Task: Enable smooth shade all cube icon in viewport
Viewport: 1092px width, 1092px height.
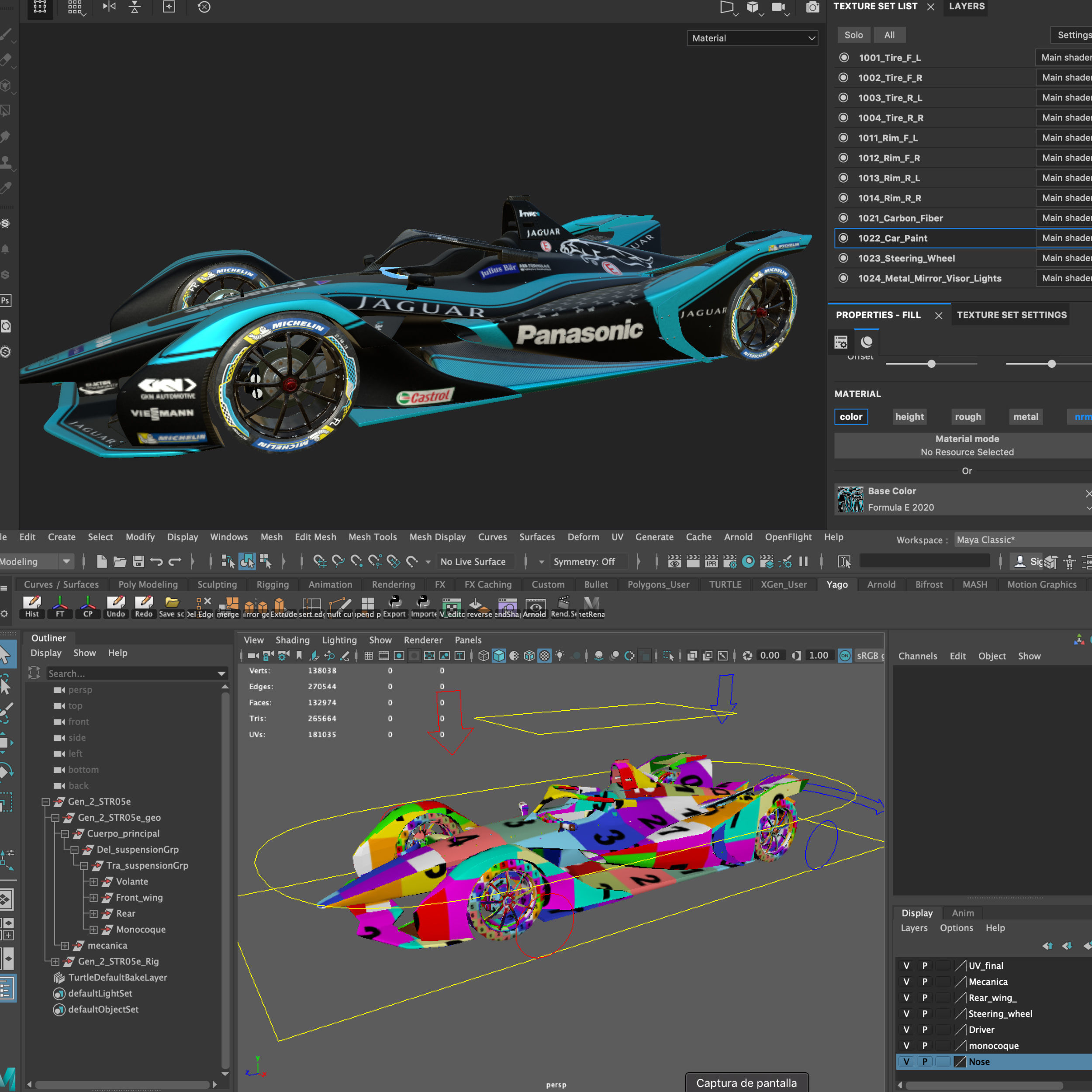Action: [x=498, y=656]
